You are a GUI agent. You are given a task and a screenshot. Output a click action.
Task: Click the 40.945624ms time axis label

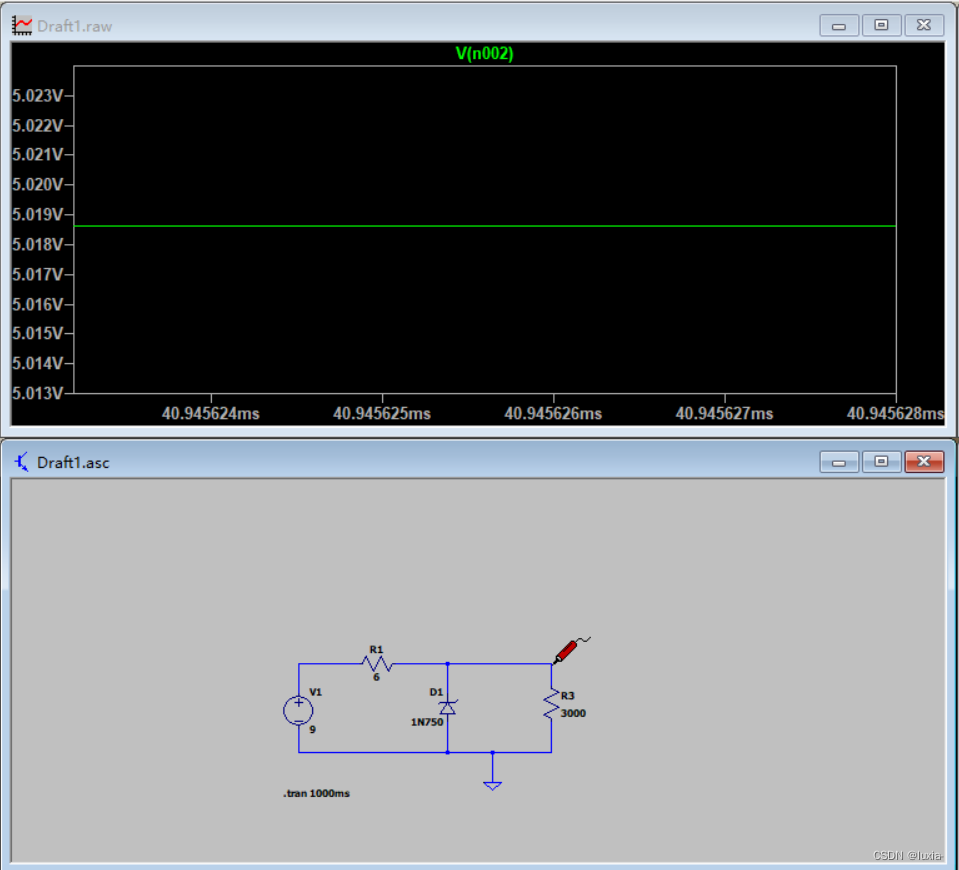210,414
